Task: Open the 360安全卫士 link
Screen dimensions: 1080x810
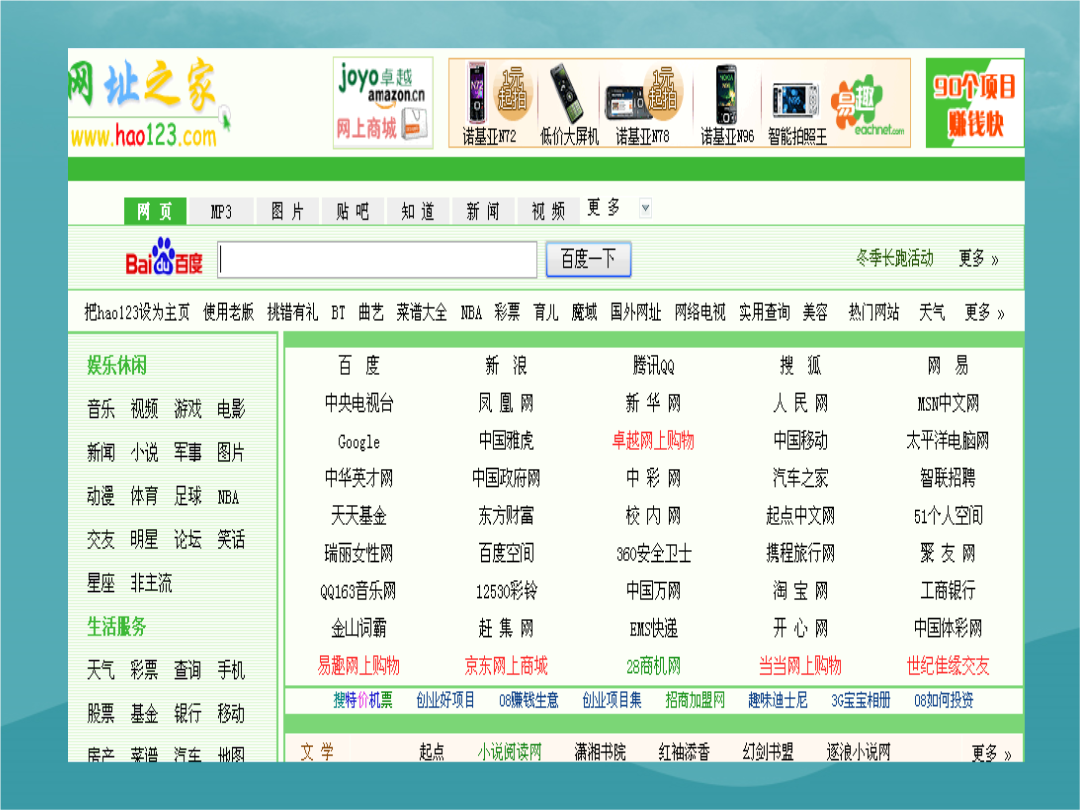Action: (x=654, y=554)
